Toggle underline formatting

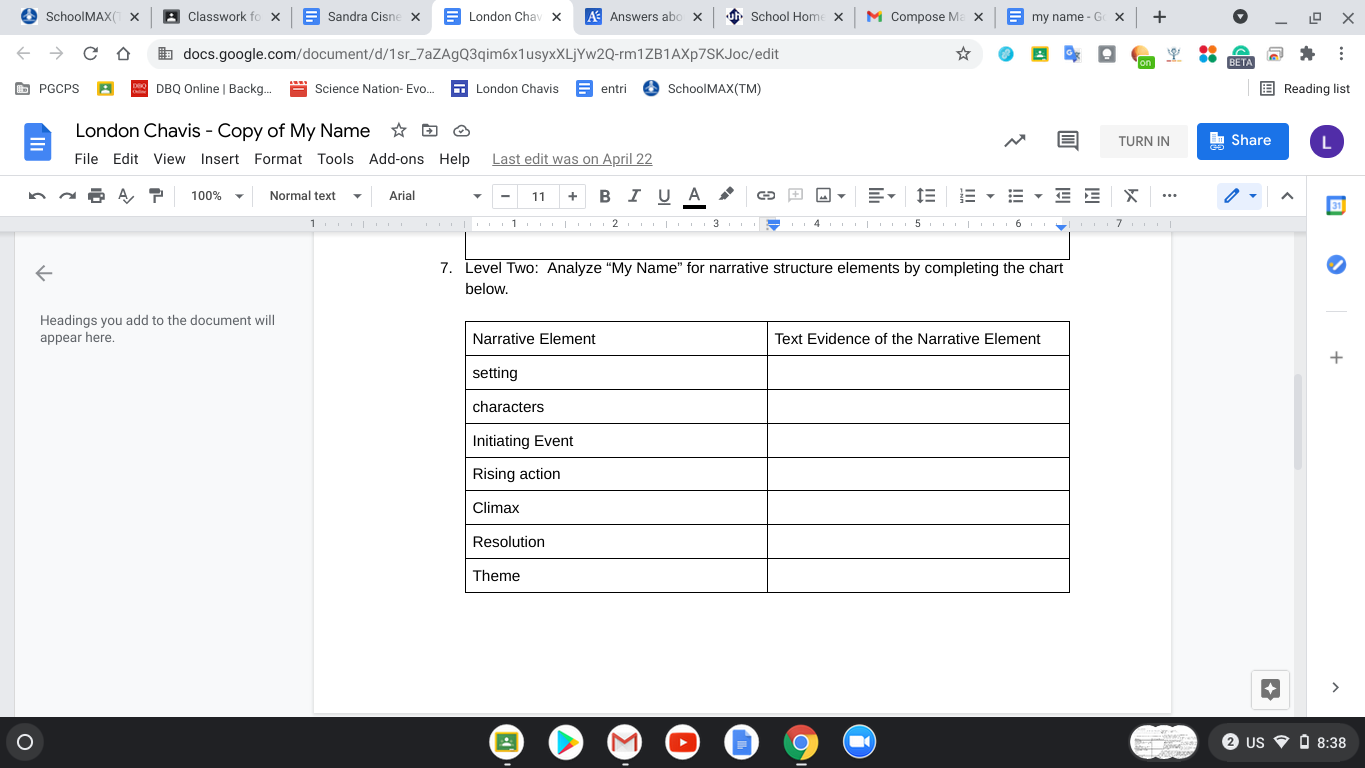[663, 196]
